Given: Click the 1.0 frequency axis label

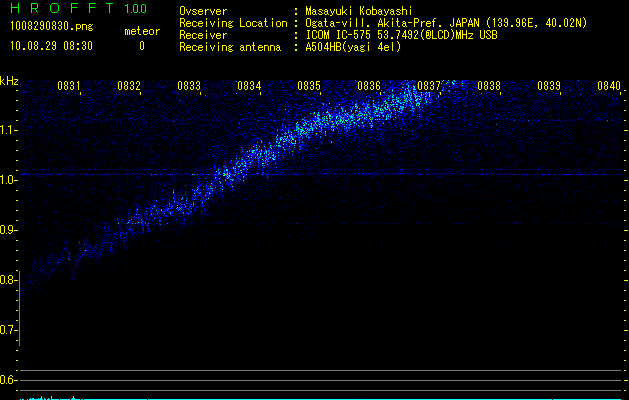Looking at the screenshot, I should tap(8, 180).
